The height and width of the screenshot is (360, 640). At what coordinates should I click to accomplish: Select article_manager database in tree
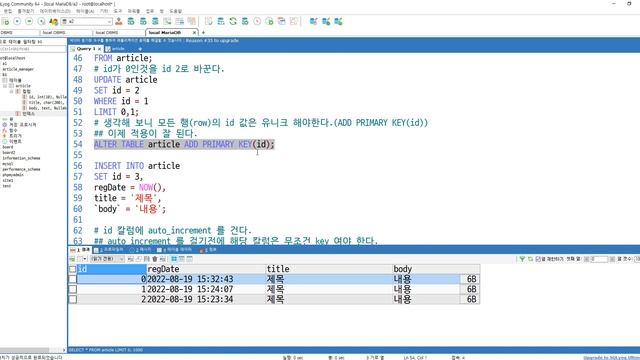pyautogui.click(x=18, y=69)
